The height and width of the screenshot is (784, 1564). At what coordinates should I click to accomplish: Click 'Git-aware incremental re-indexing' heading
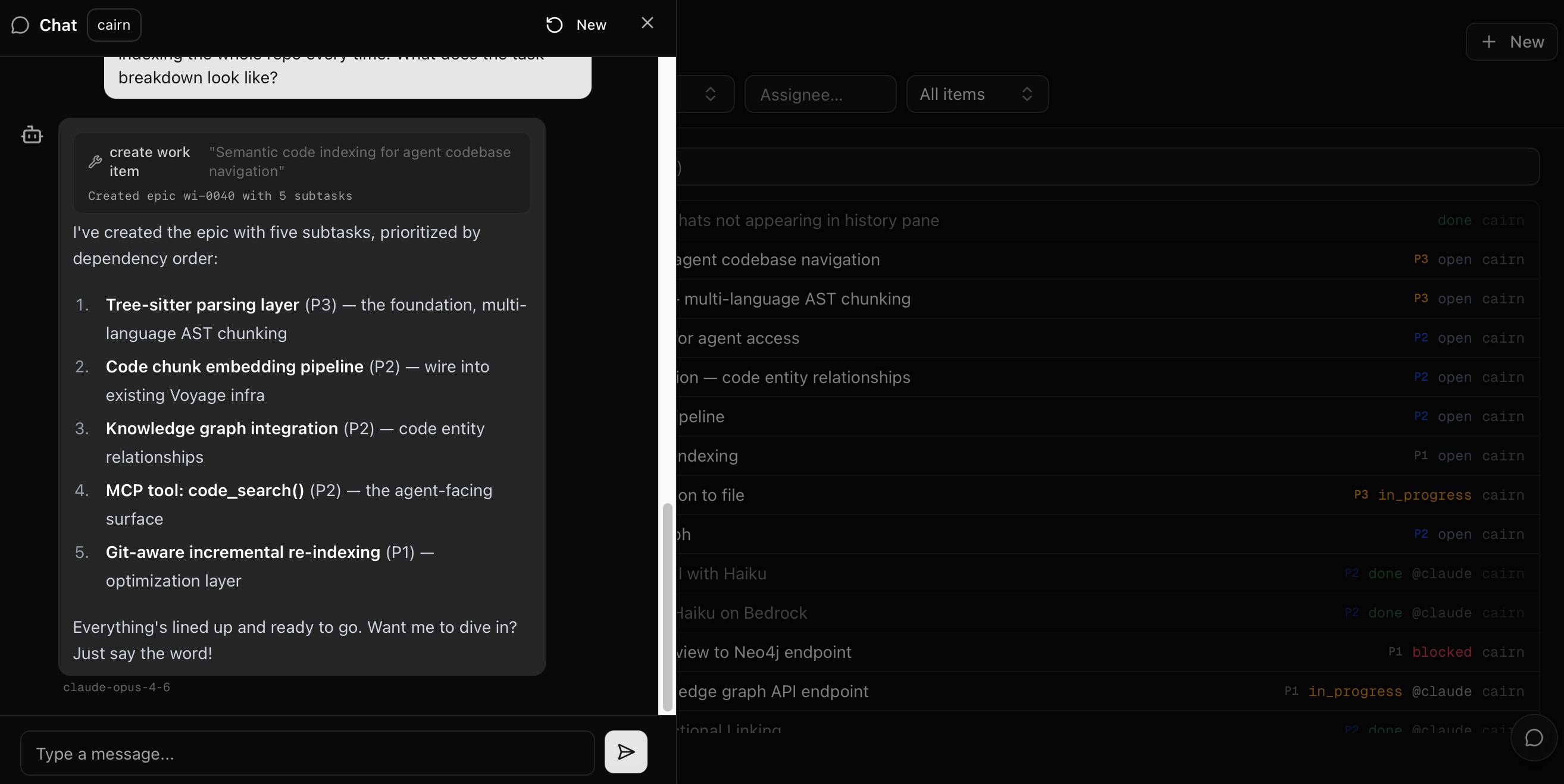tap(243, 552)
